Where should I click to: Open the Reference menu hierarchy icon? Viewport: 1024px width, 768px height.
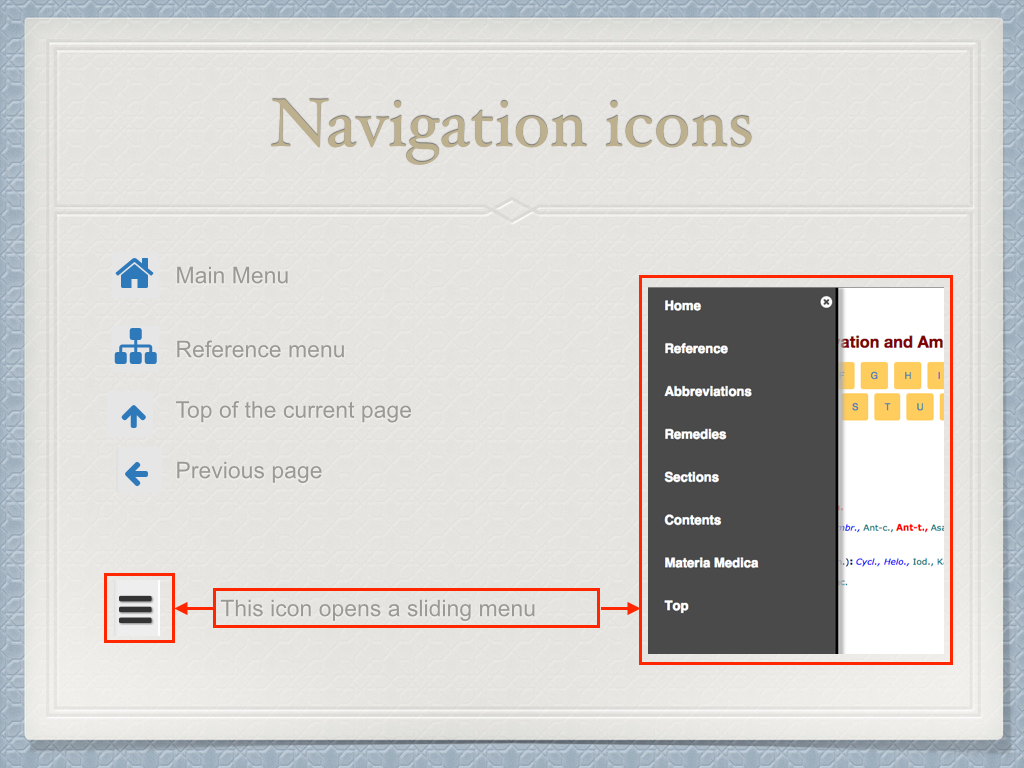[x=135, y=346]
